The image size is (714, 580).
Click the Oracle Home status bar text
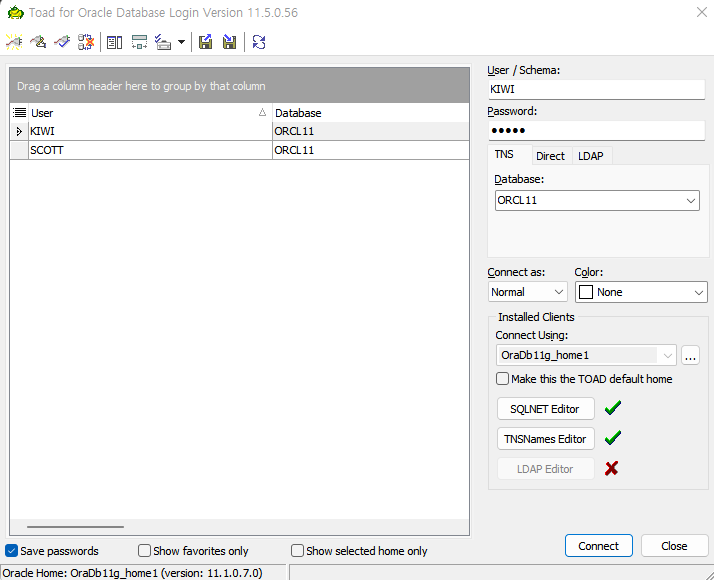pyautogui.click(x=133, y=573)
